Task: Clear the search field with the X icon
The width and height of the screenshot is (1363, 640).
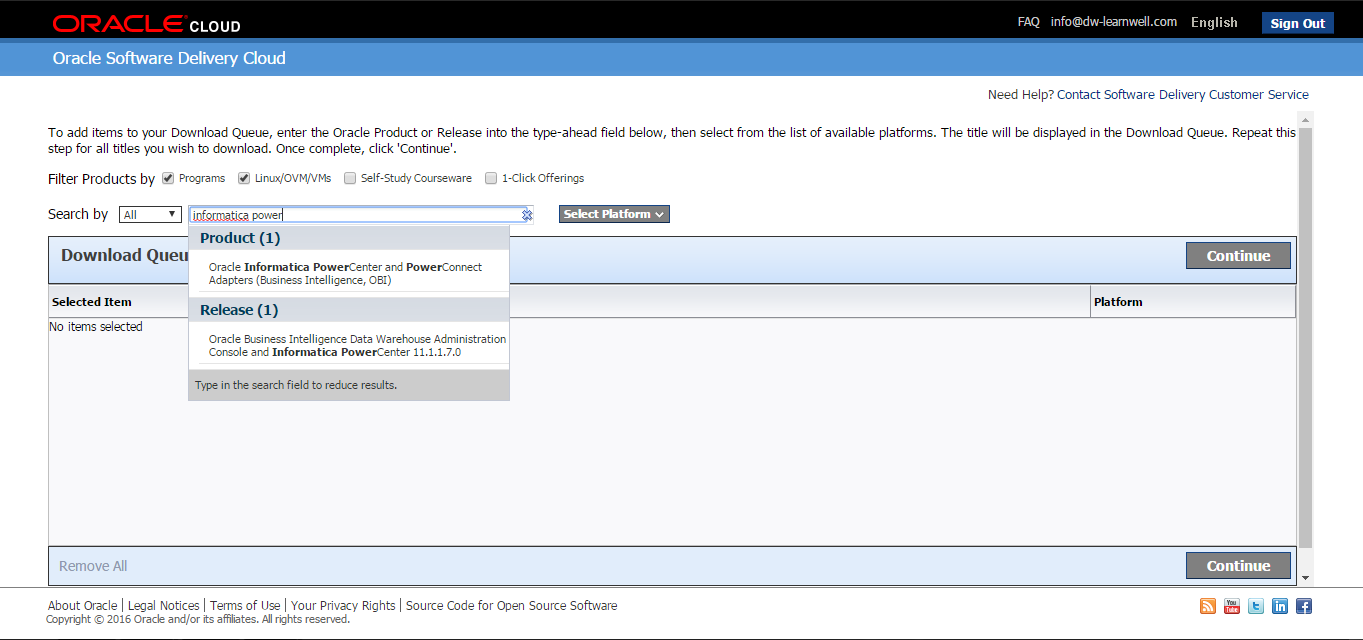Action: (x=527, y=215)
